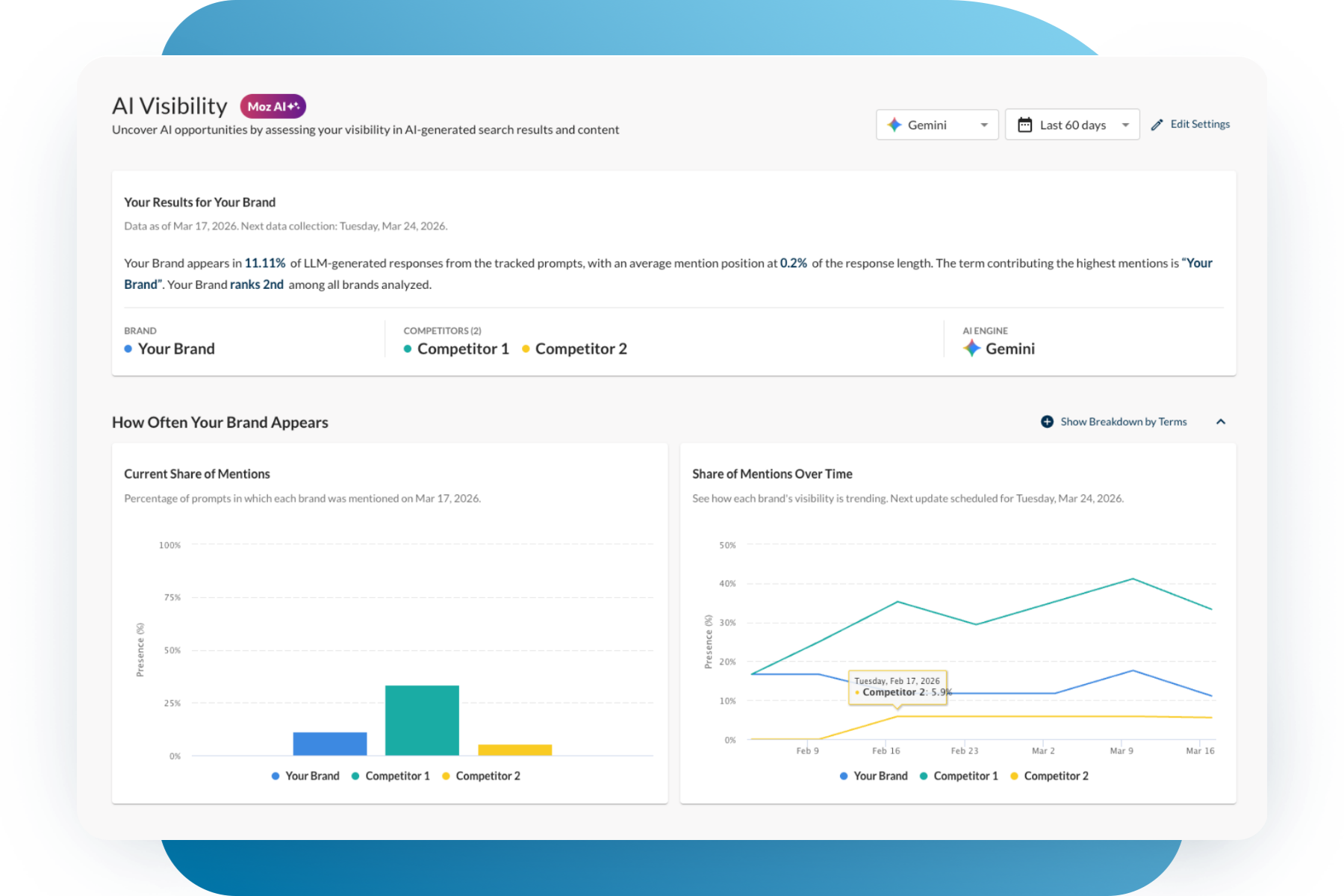The image size is (1344, 896).
Task: Click the plus icon beside Show Breakdown by Terms
Action: pos(1048,422)
